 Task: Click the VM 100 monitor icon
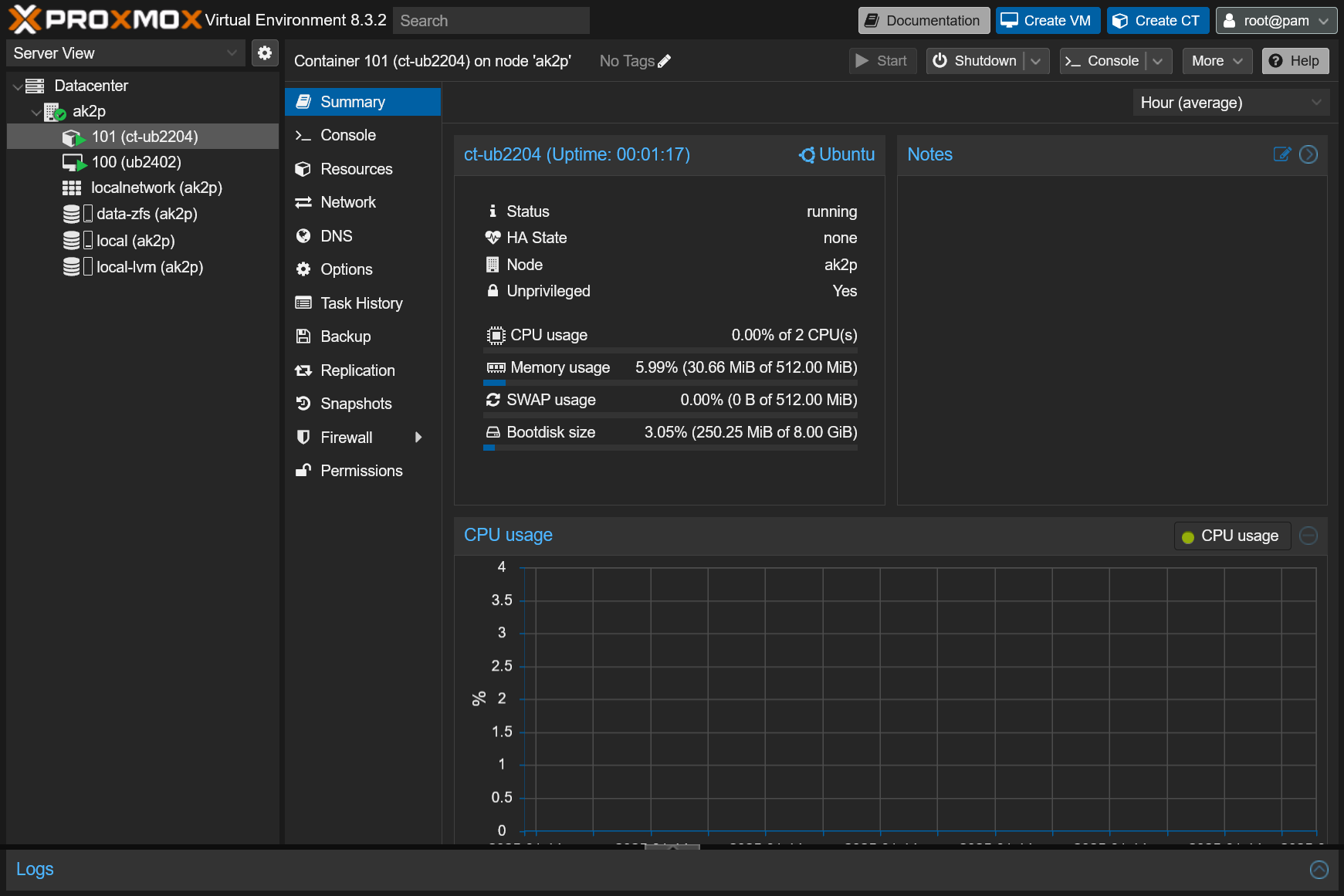73,163
